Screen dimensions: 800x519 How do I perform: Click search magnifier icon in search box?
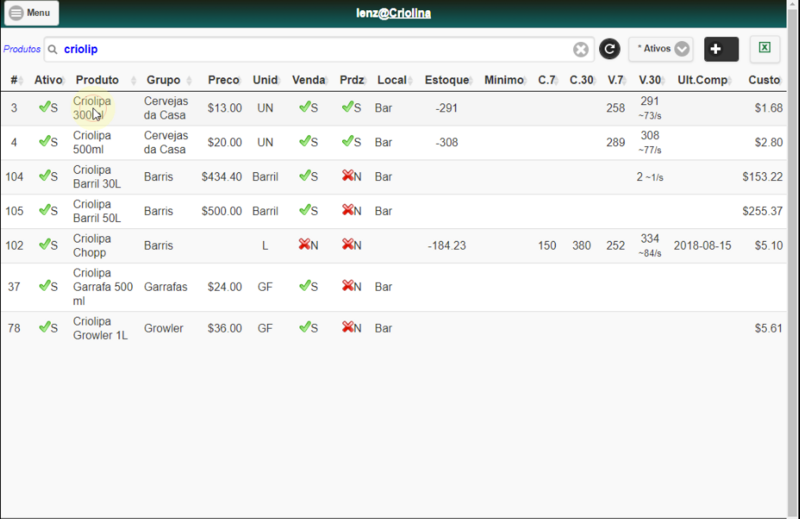point(53,50)
